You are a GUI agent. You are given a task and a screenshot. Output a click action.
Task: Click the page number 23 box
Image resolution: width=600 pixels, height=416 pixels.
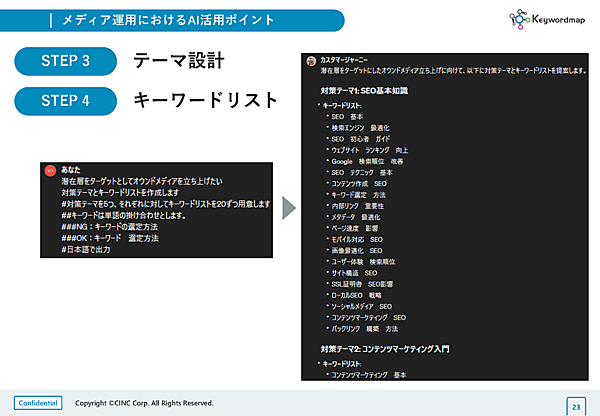coord(576,406)
